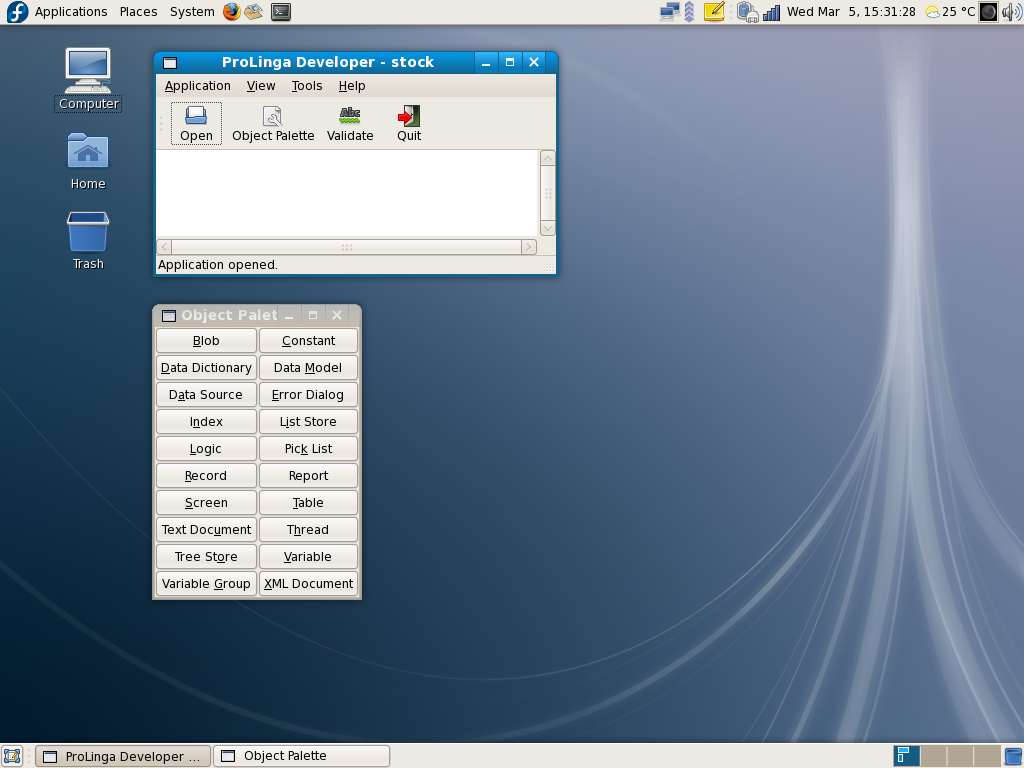The width and height of the screenshot is (1024, 768).
Task: Click the signal strength bars tray icon
Action: (771, 12)
